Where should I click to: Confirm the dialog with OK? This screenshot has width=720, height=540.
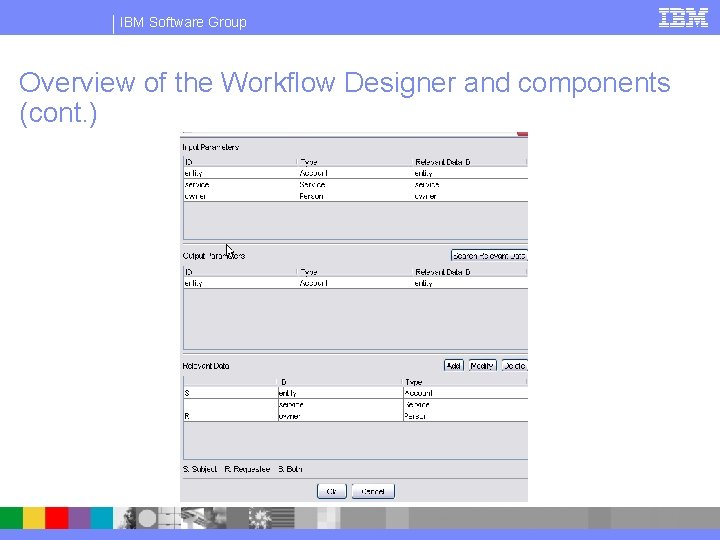pyautogui.click(x=332, y=491)
